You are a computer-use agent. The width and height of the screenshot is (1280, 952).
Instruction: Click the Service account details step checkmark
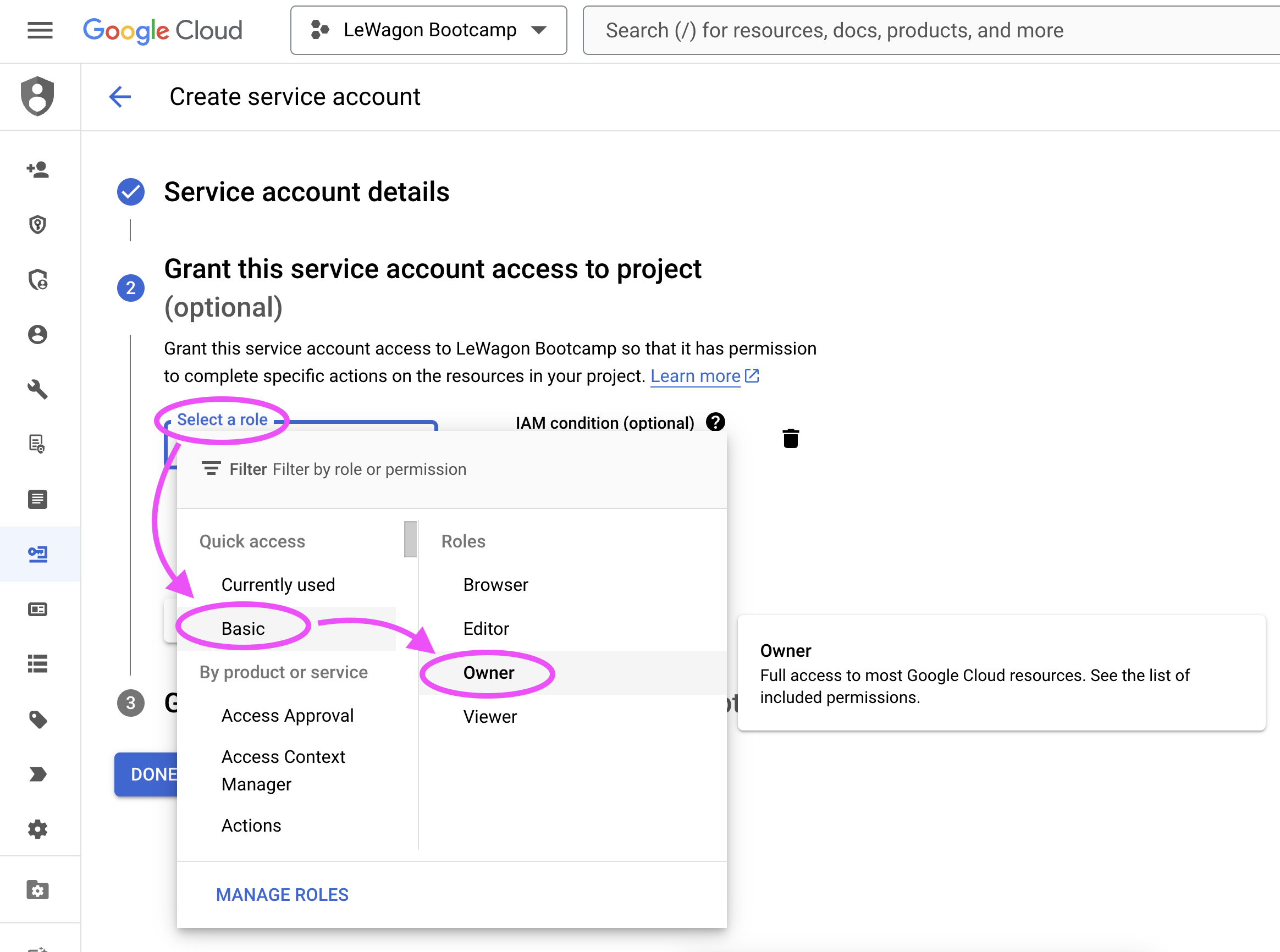(x=131, y=192)
